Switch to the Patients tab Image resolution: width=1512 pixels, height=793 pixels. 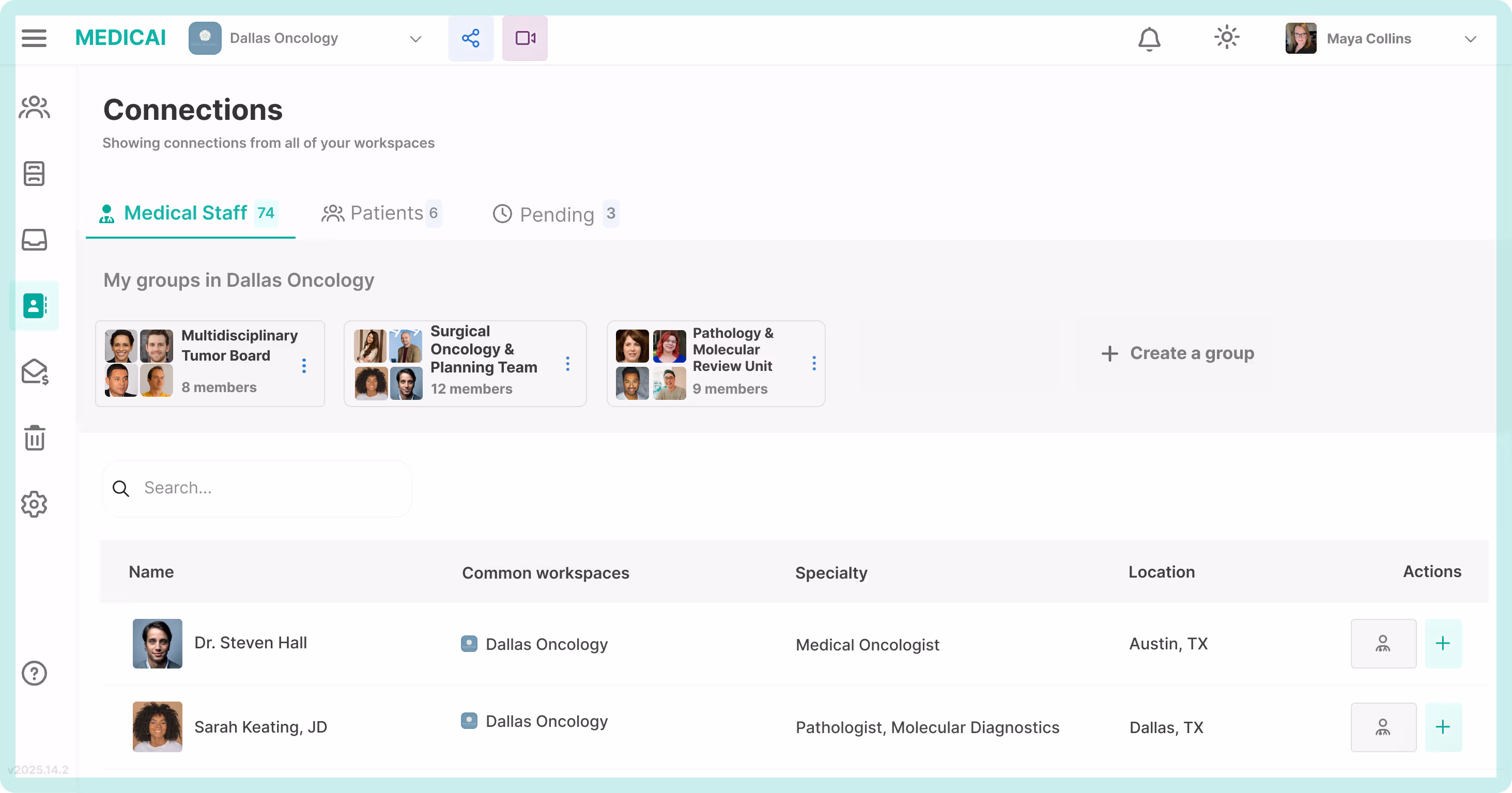(x=381, y=213)
